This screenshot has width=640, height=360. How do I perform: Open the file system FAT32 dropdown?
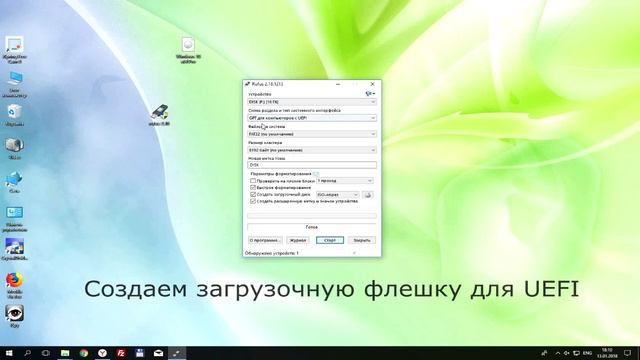click(x=312, y=134)
